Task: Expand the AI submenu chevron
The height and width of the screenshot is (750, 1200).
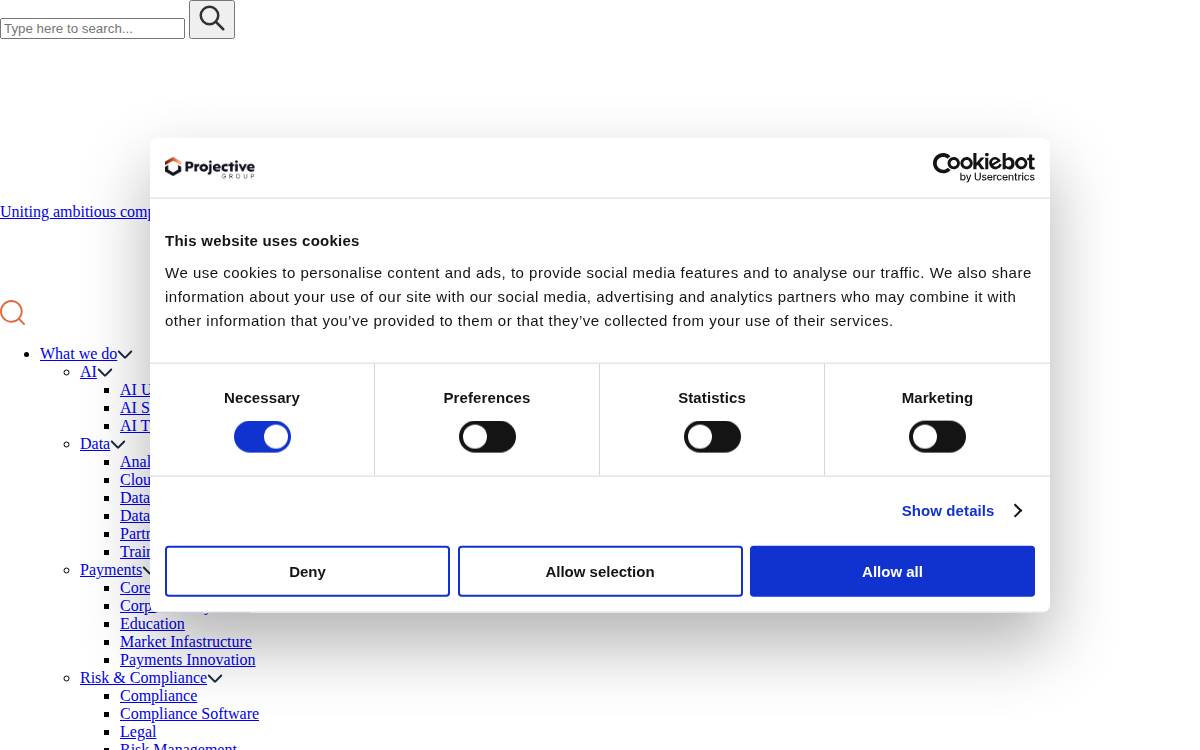Action: pos(105,373)
